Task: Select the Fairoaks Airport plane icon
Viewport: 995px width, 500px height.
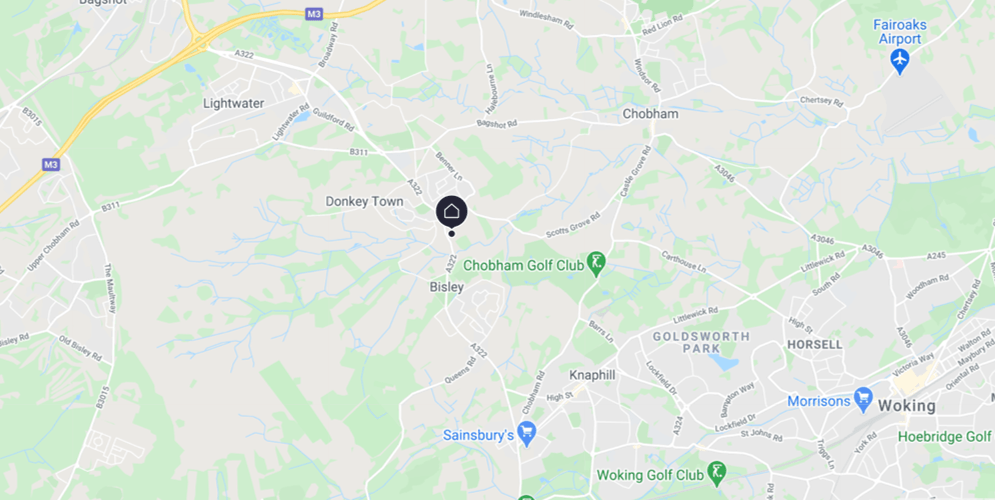Action: coord(899,62)
